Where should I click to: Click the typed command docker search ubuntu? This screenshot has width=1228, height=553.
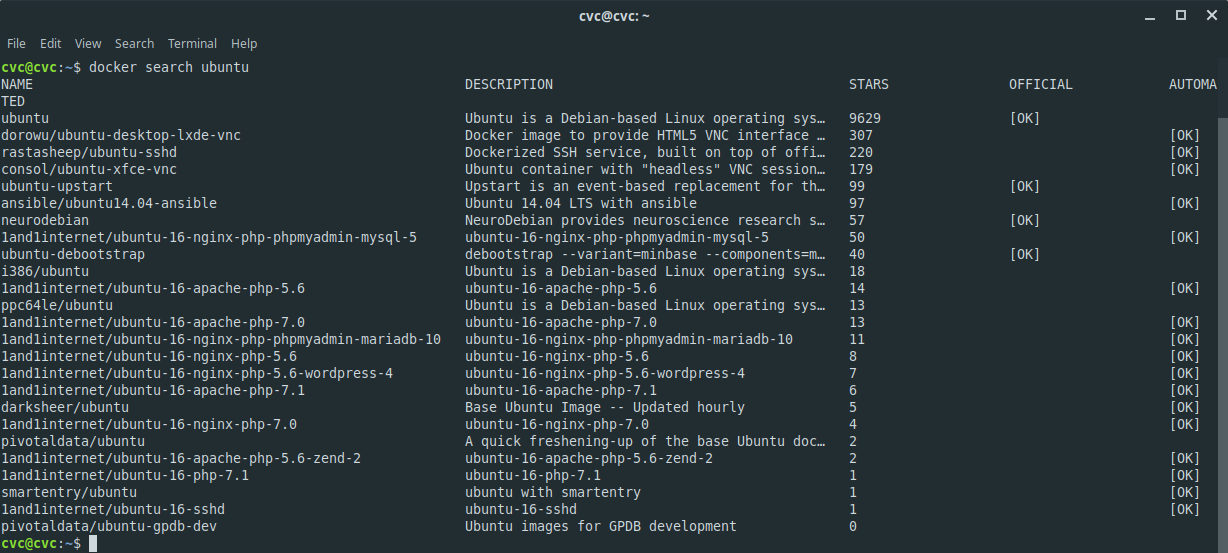pyautogui.click(x=169, y=67)
